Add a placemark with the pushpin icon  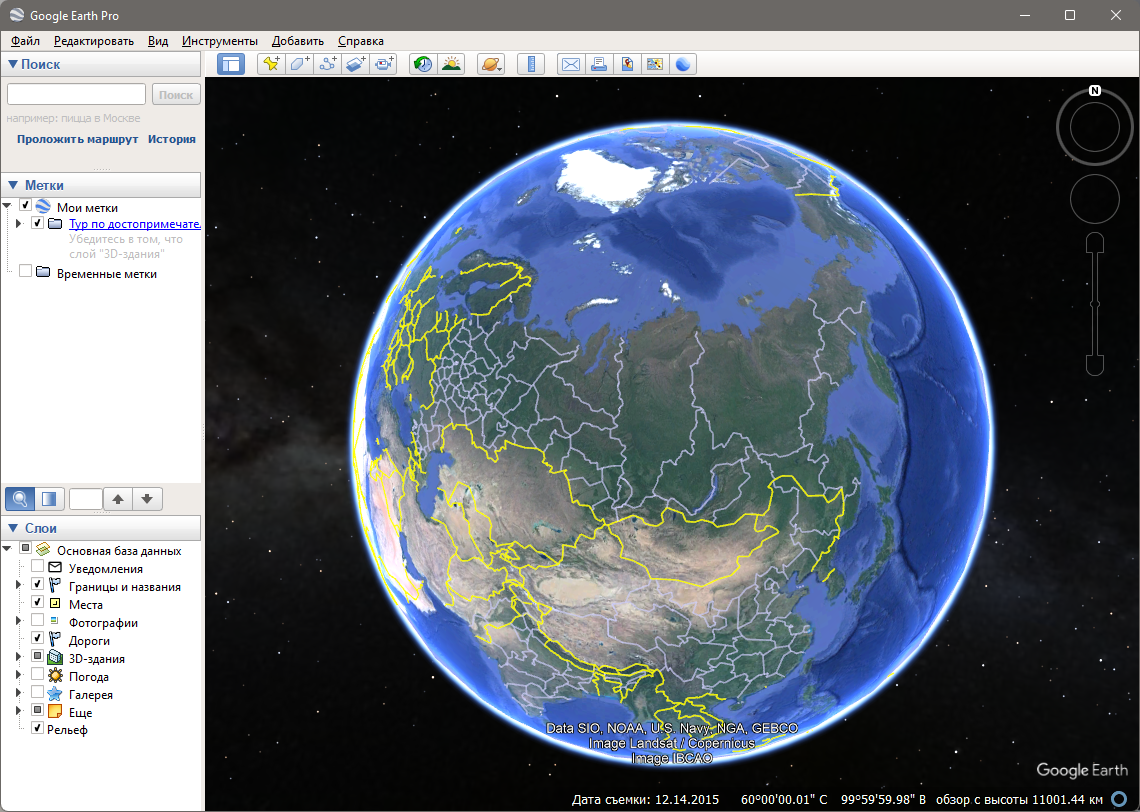coord(270,64)
